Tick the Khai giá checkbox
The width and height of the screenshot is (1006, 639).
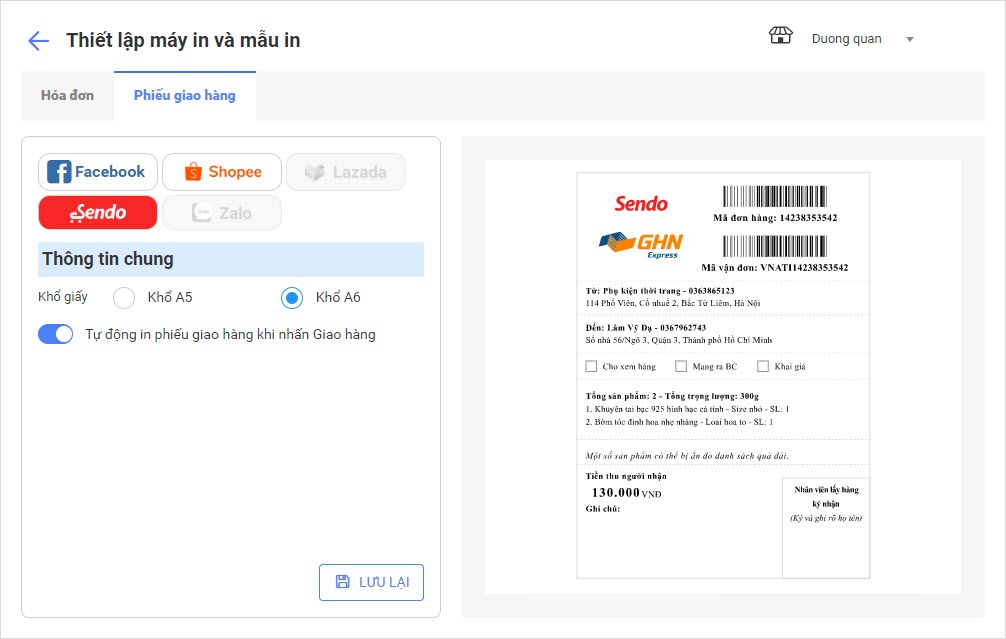[763, 367]
